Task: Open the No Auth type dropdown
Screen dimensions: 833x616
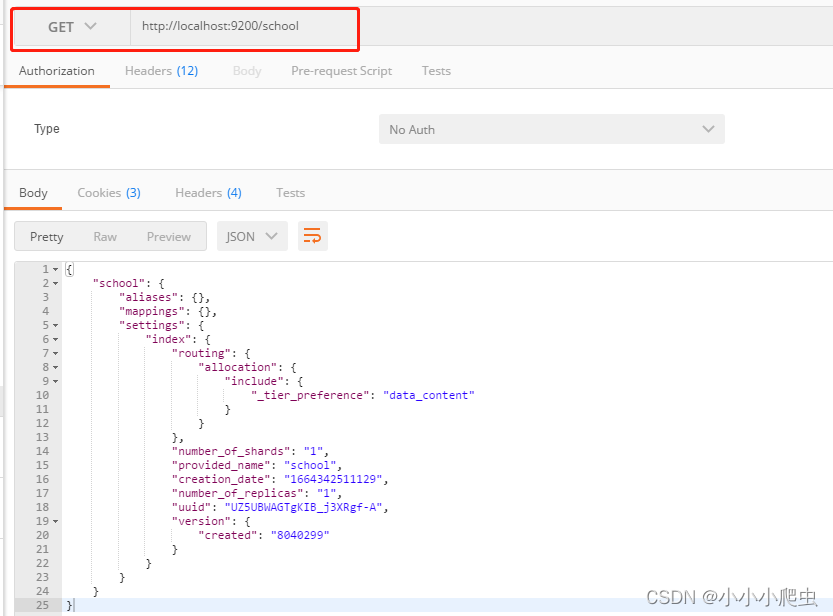Action: (x=551, y=129)
